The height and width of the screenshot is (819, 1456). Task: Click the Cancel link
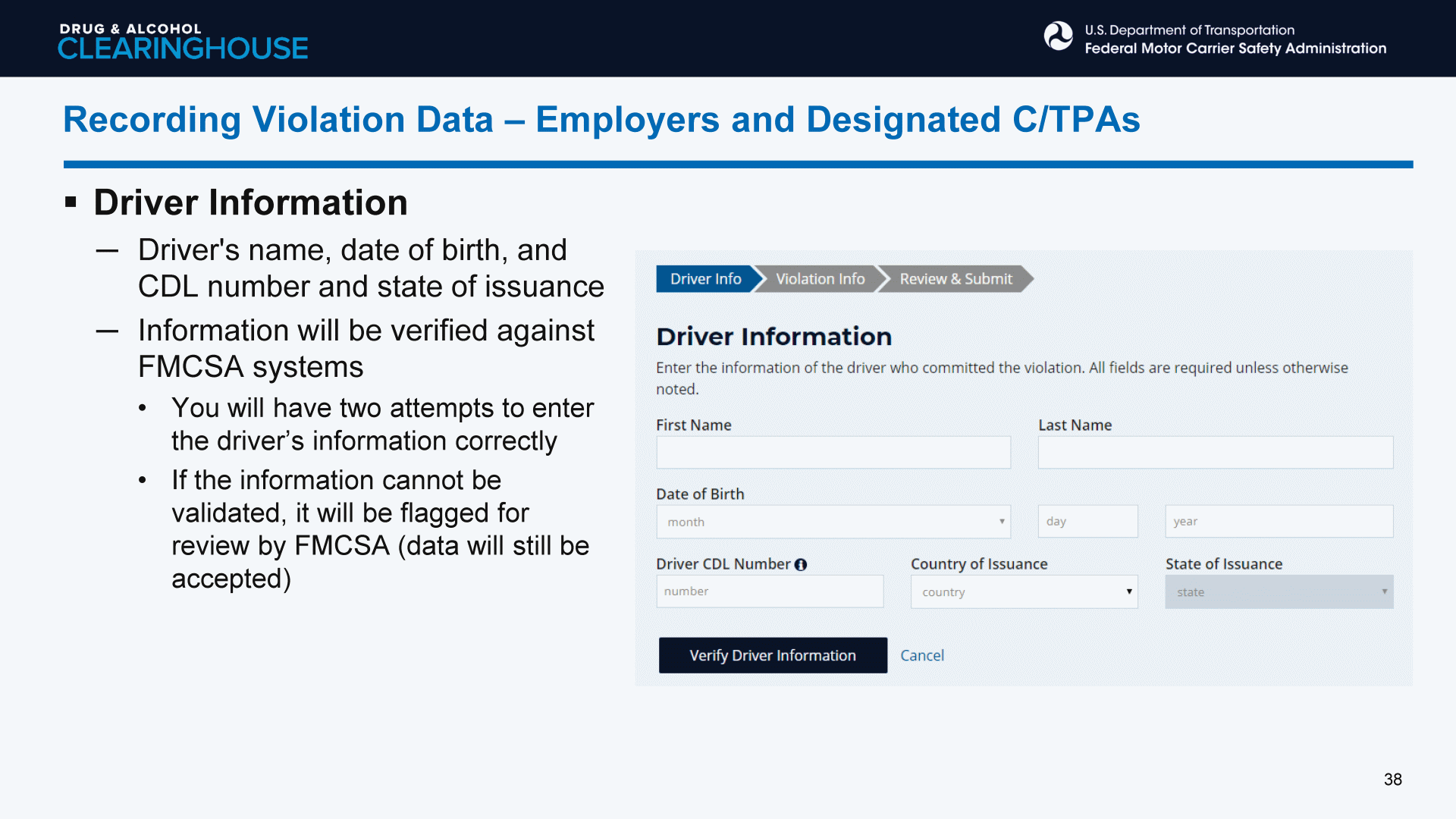pos(922,655)
